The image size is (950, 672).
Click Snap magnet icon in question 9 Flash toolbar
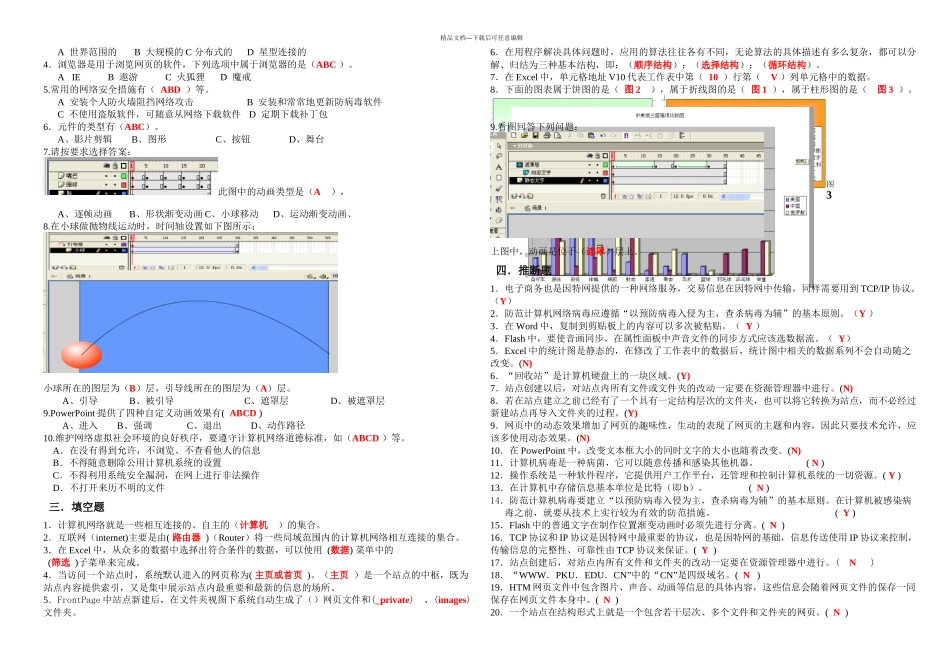point(626,136)
